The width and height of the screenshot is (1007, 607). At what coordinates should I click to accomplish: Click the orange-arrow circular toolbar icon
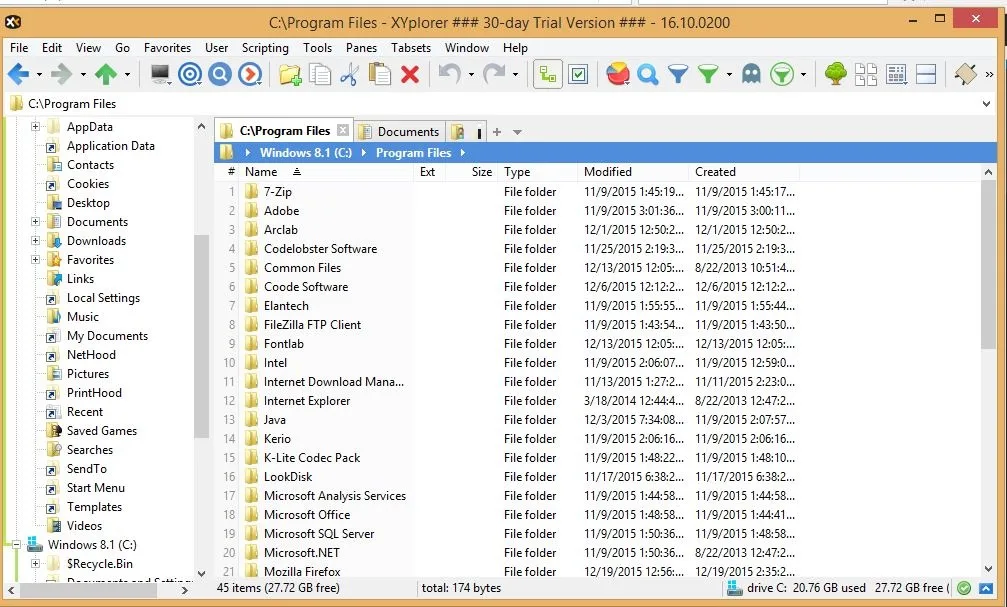pos(250,75)
